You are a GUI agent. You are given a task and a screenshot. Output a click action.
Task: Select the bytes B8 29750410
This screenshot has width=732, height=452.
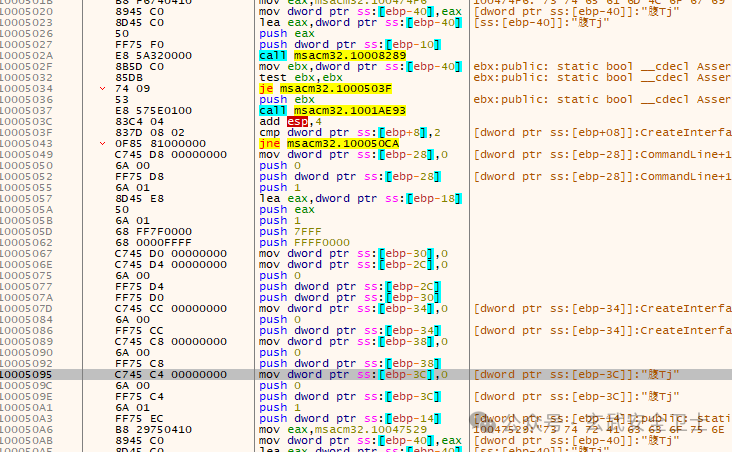[x=153, y=430]
